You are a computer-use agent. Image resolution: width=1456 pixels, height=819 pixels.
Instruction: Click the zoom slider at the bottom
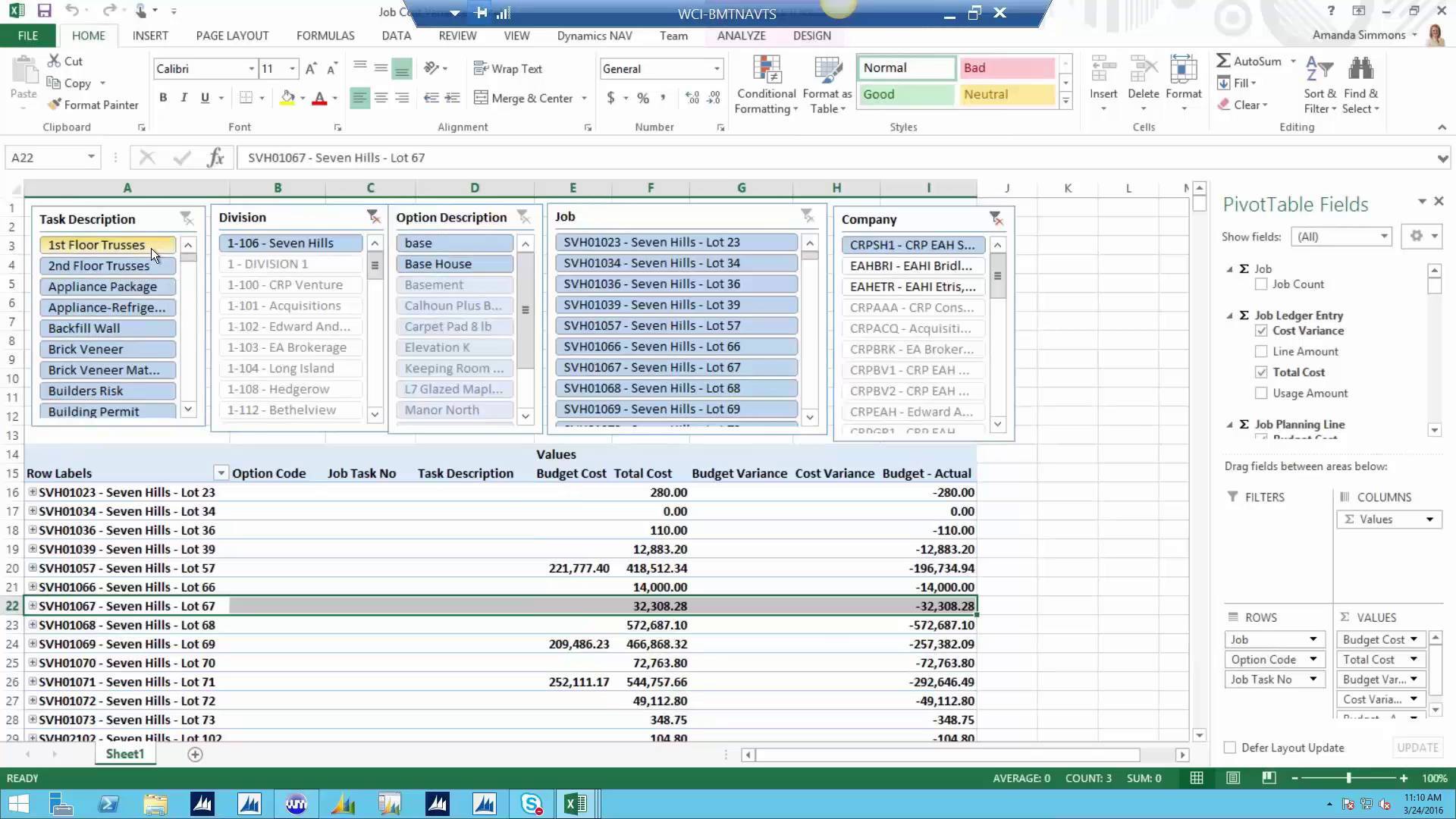coord(1350,777)
